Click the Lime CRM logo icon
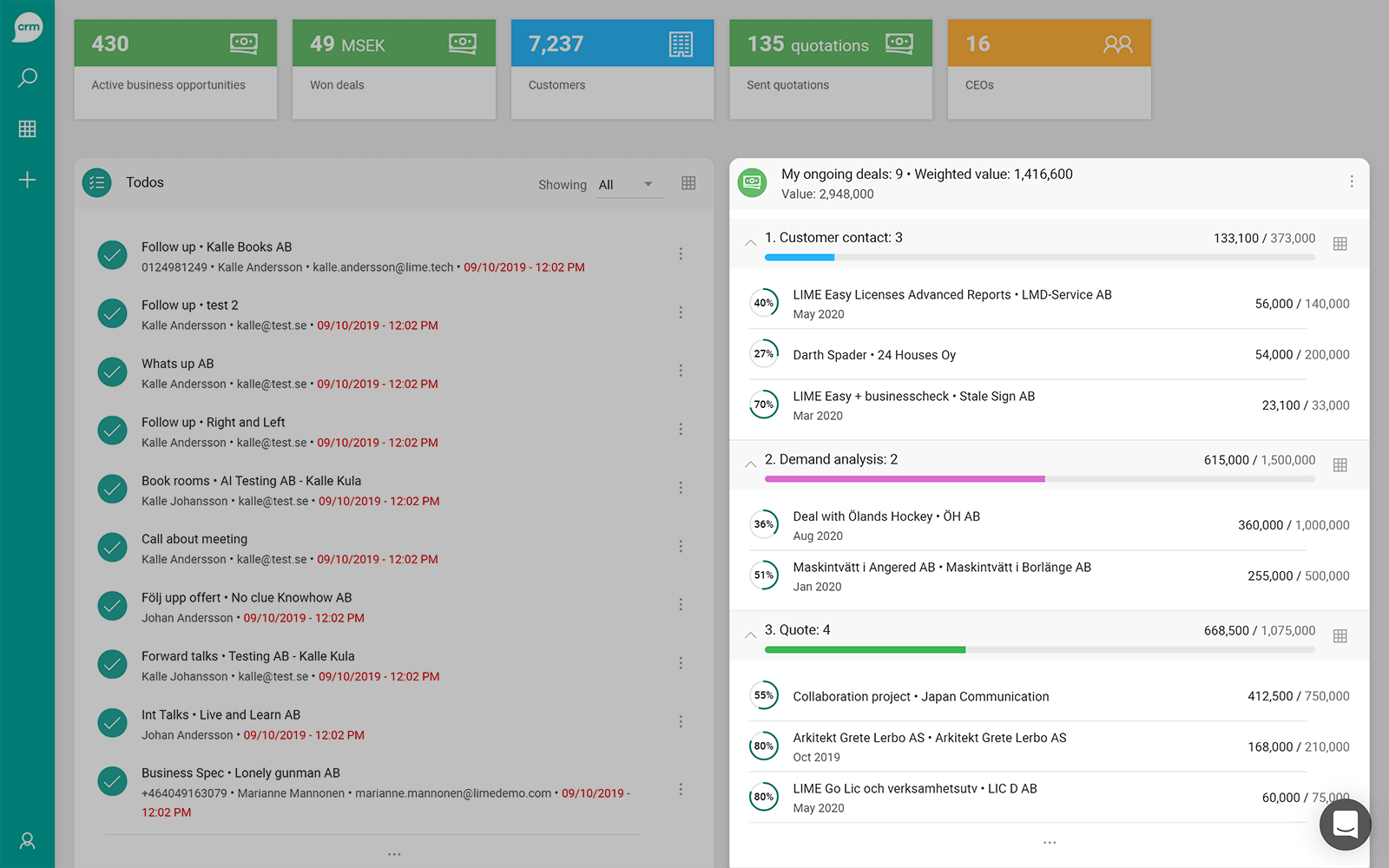The height and width of the screenshot is (868, 1389). click(28, 27)
